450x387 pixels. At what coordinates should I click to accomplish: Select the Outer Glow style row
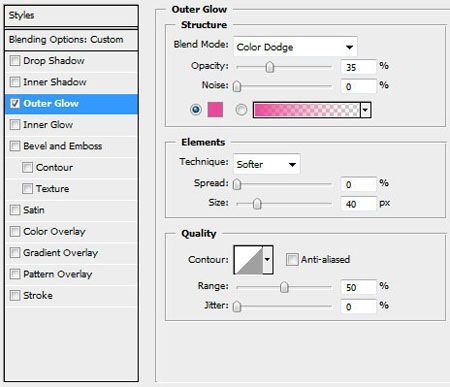click(71, 104)
